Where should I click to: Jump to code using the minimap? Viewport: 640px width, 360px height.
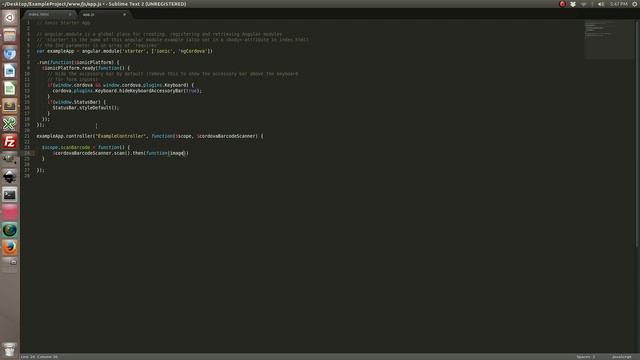click(x=608, y=39)
